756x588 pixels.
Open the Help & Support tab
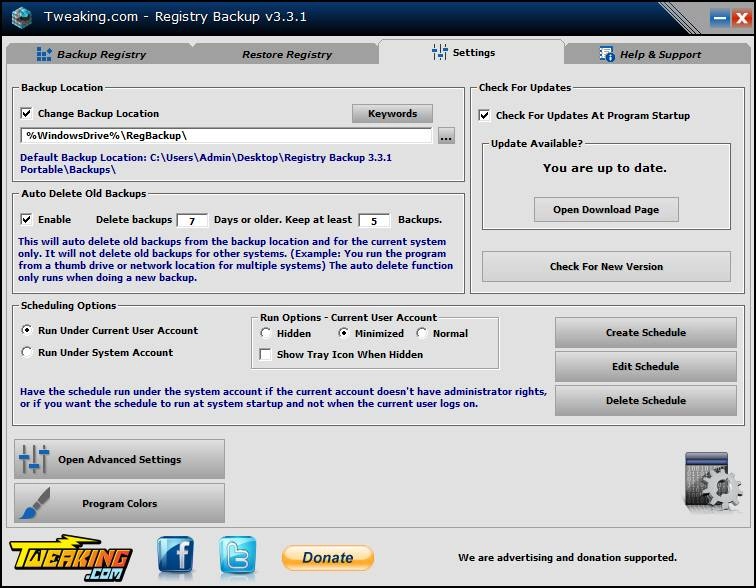point(657,54)
